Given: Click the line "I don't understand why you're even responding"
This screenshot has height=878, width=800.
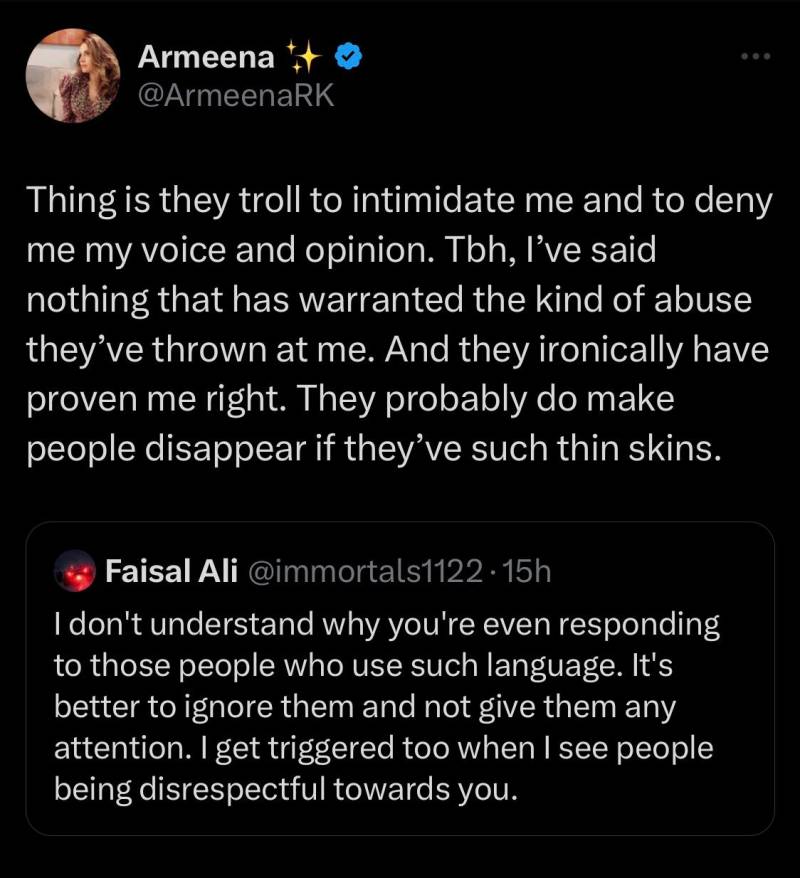Looking at the screenshot, I should pos(387,625).
